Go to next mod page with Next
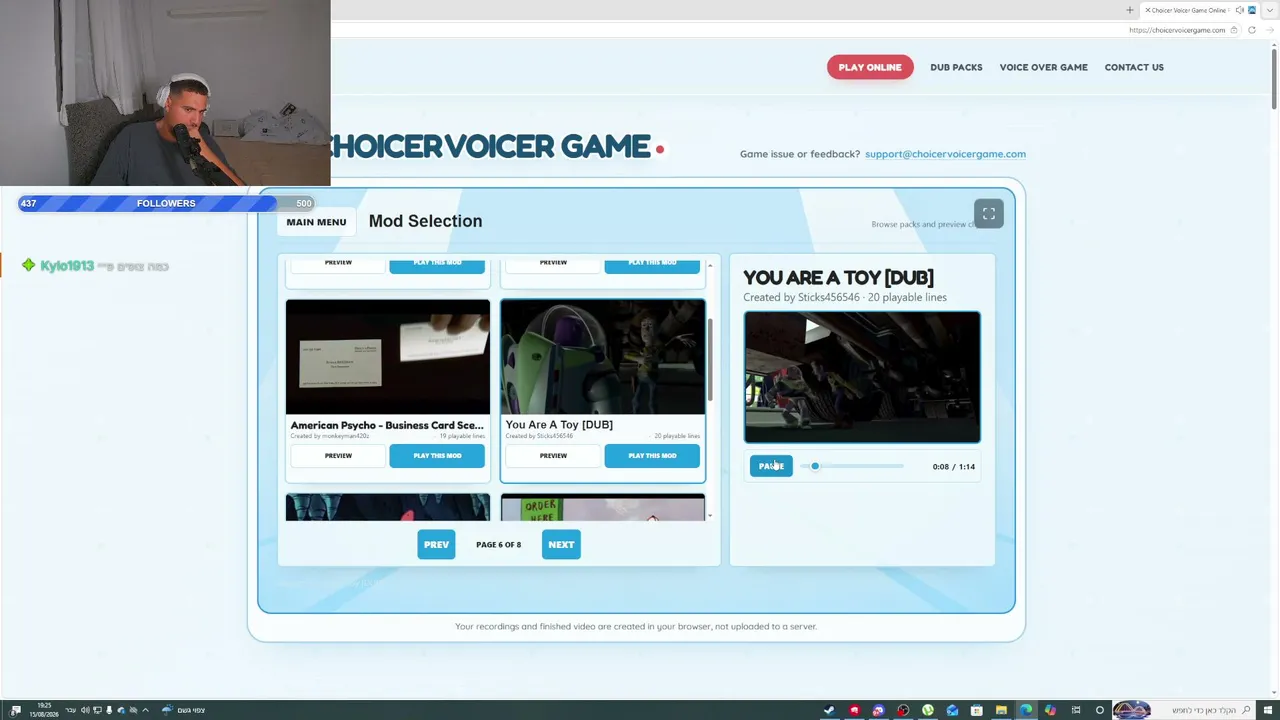 tap(561, 545)
